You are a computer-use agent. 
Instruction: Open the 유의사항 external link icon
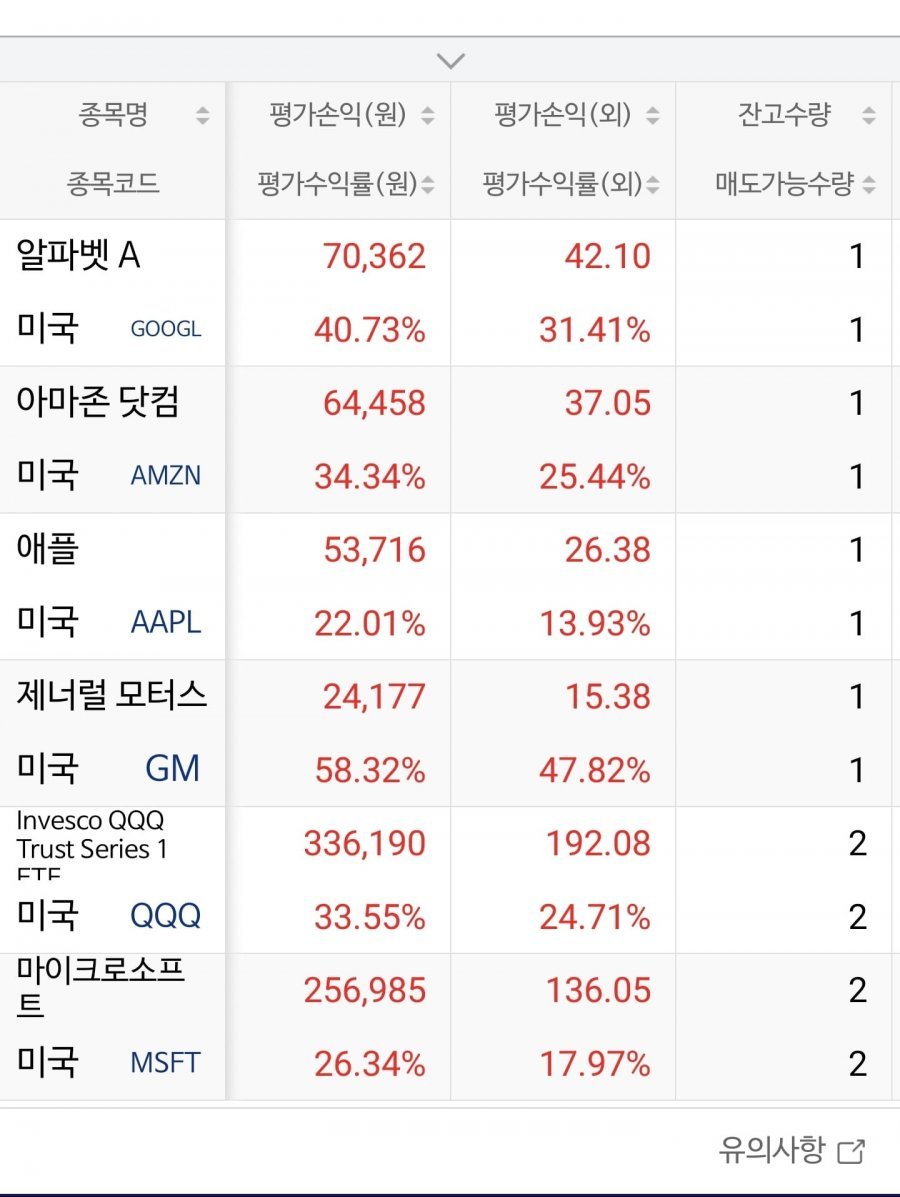click(x=851, y=1151)
